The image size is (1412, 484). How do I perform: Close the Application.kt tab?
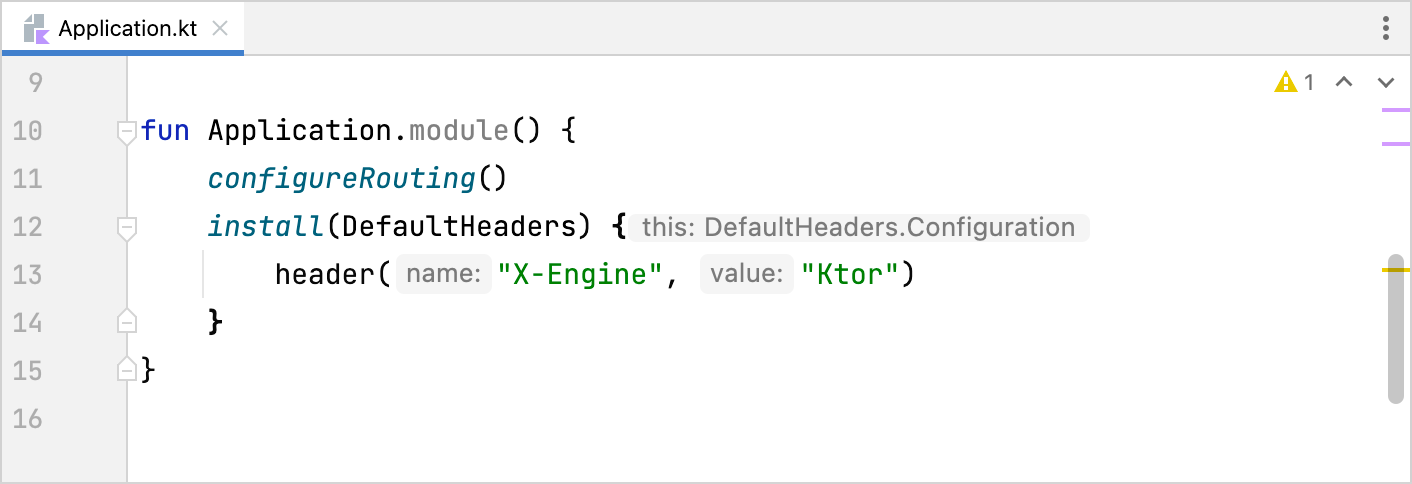[222, 28]
